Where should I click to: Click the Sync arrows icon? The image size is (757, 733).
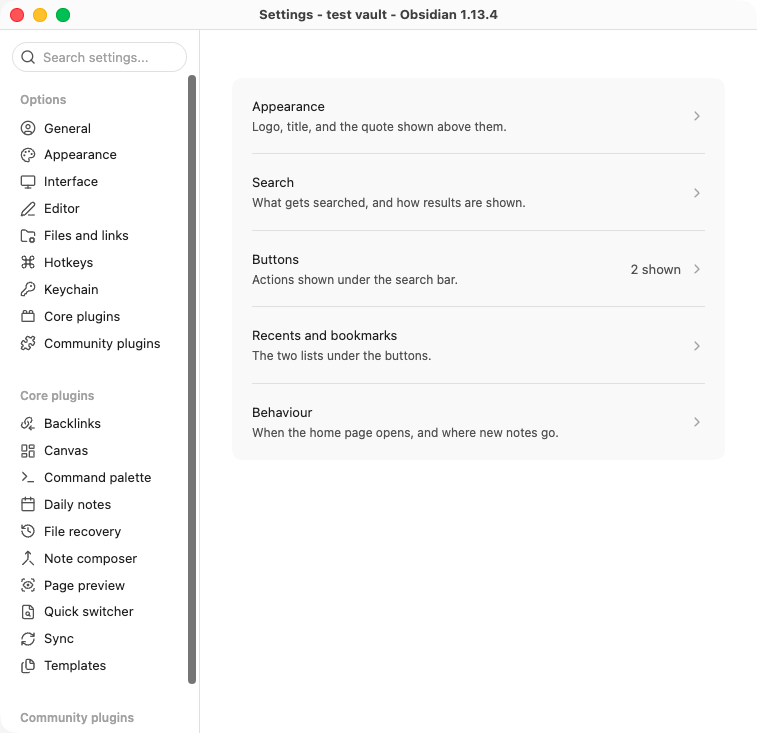coord(28,639)
